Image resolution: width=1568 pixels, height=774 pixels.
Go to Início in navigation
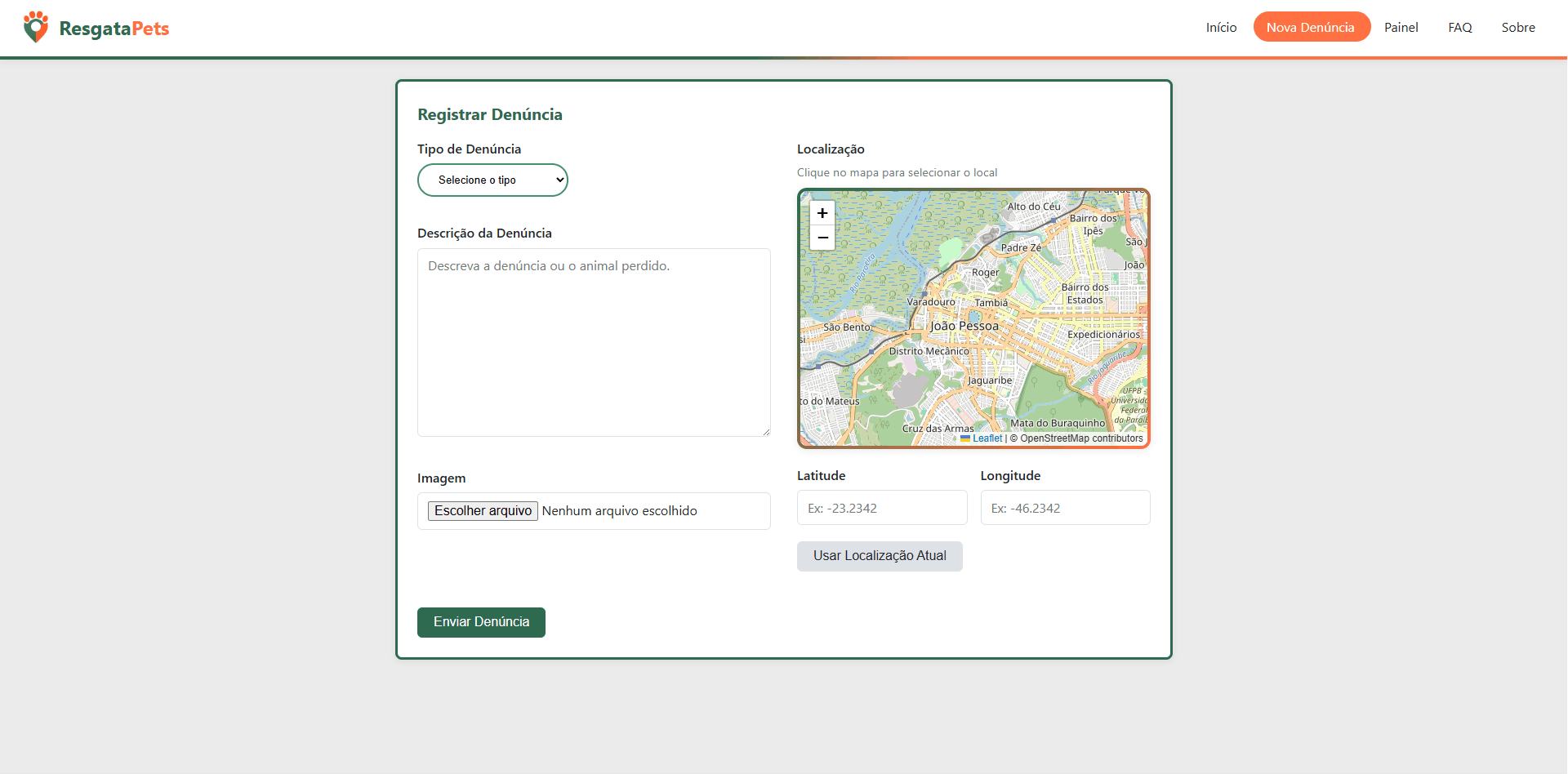pos(1221,27)
